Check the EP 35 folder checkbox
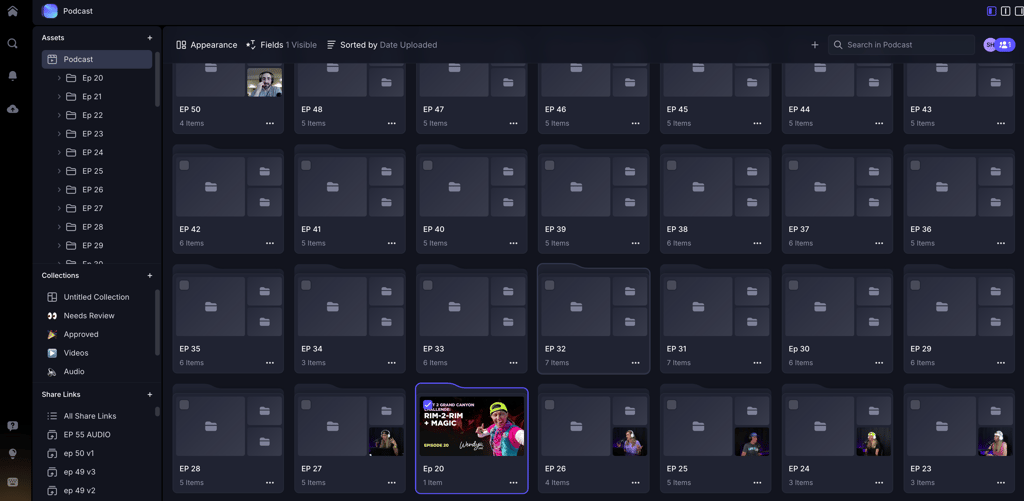Viewport: 1024px width, 501px height. click(x=184, y=285)
